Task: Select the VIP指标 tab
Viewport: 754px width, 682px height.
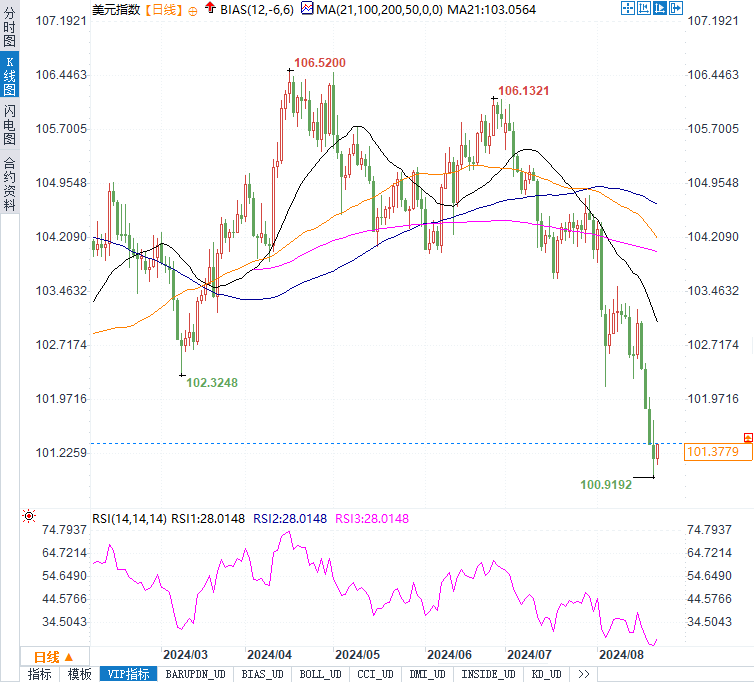Action: (128, 674)
